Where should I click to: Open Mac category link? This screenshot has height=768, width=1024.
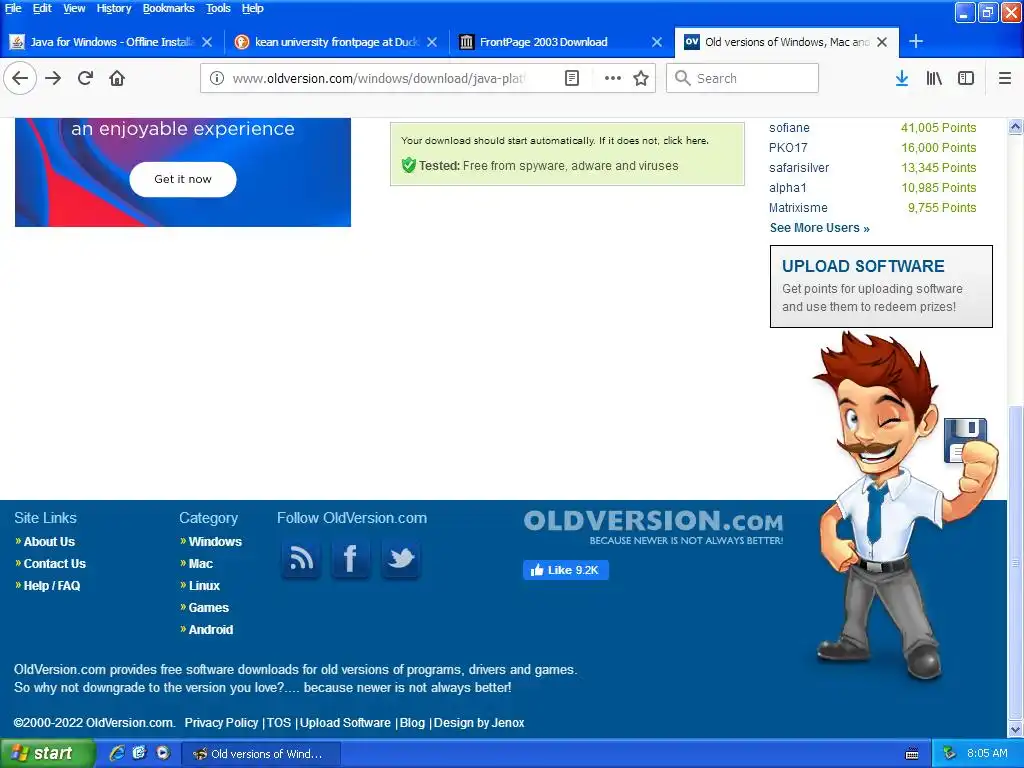point(200,564)
